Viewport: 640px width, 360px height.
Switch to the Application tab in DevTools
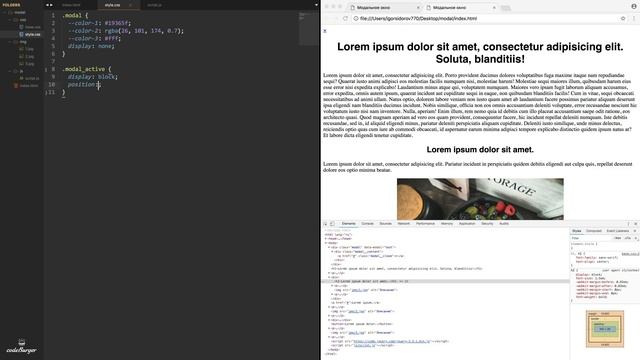[x=467, y=224]
